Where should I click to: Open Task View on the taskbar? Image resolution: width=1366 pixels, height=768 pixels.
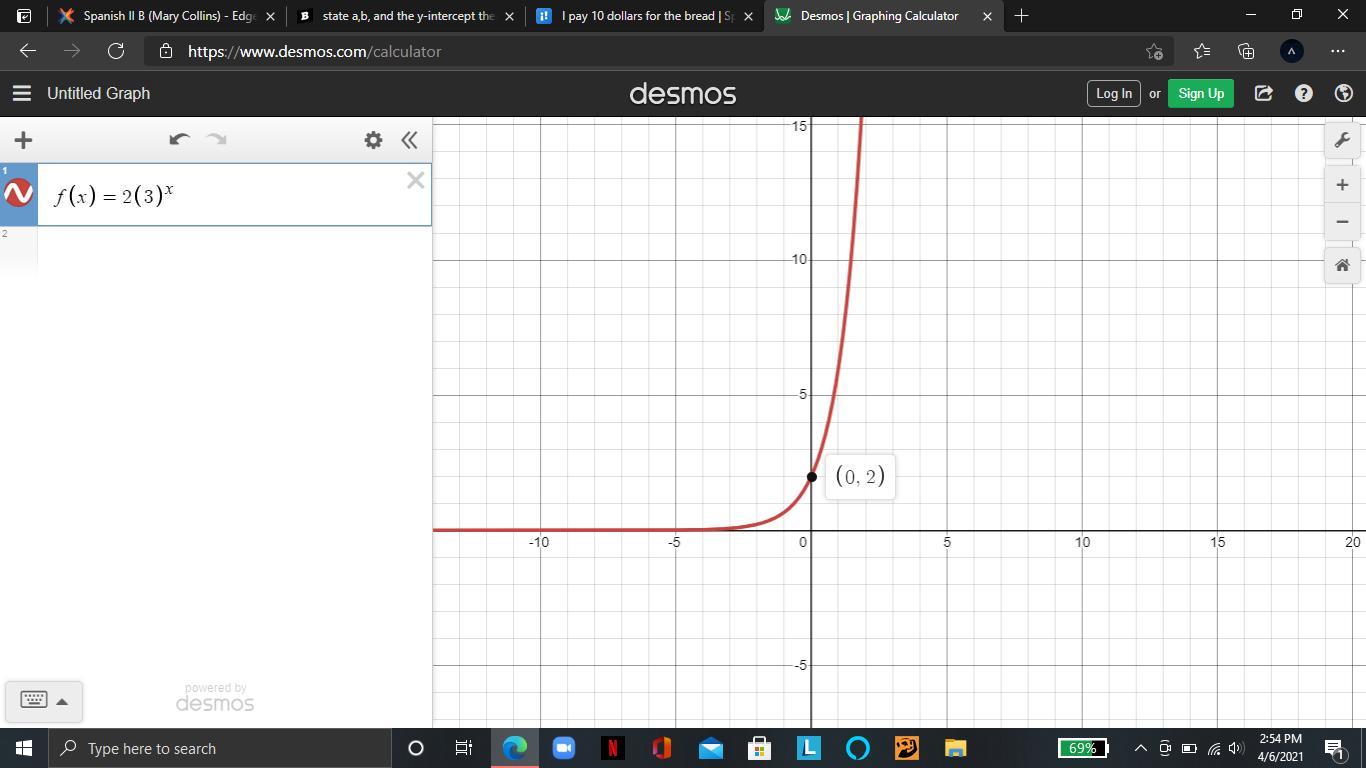[464, 748]
